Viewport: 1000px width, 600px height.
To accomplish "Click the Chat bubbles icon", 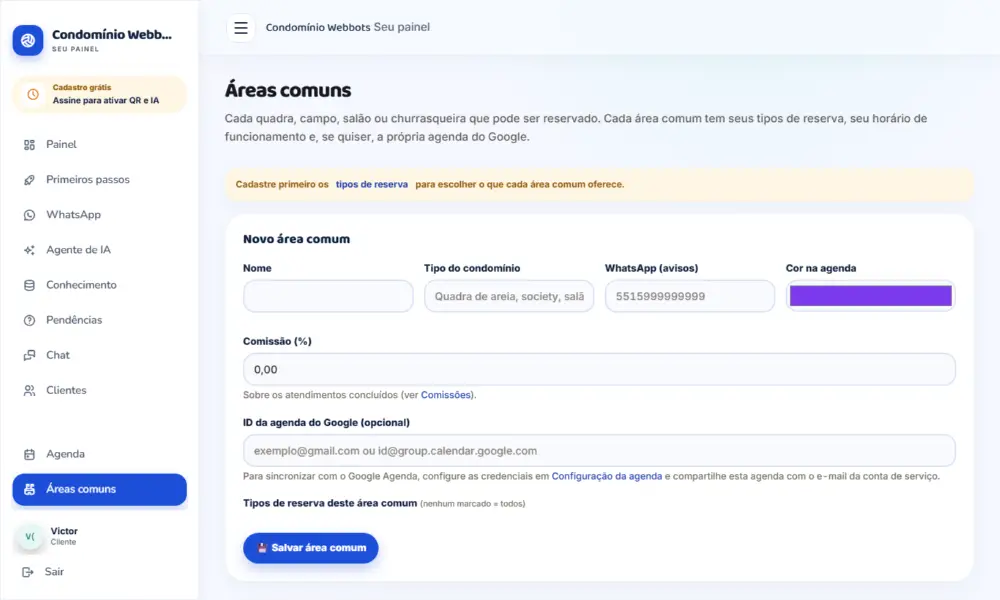I will click(x=29, y=355).
